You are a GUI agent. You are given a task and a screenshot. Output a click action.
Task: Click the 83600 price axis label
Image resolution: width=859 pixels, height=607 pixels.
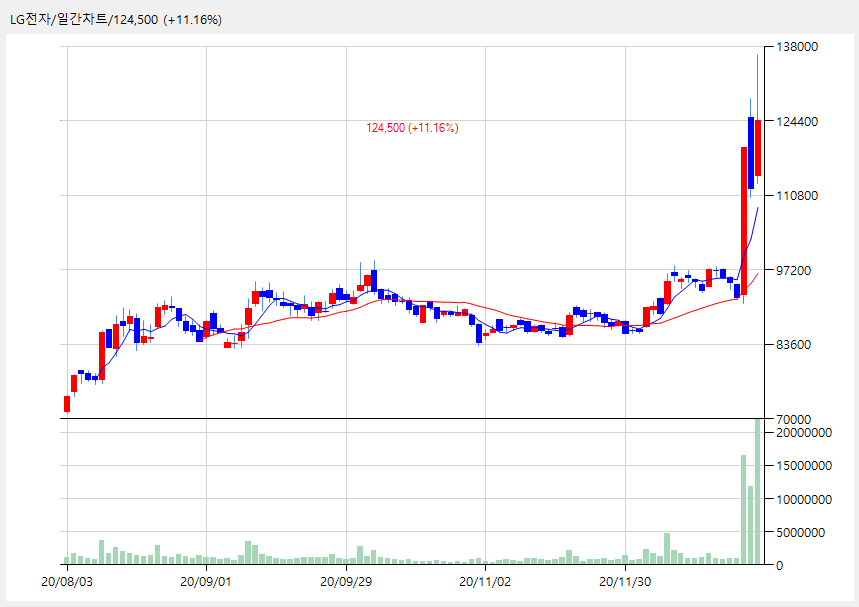[x=794, y=344]
